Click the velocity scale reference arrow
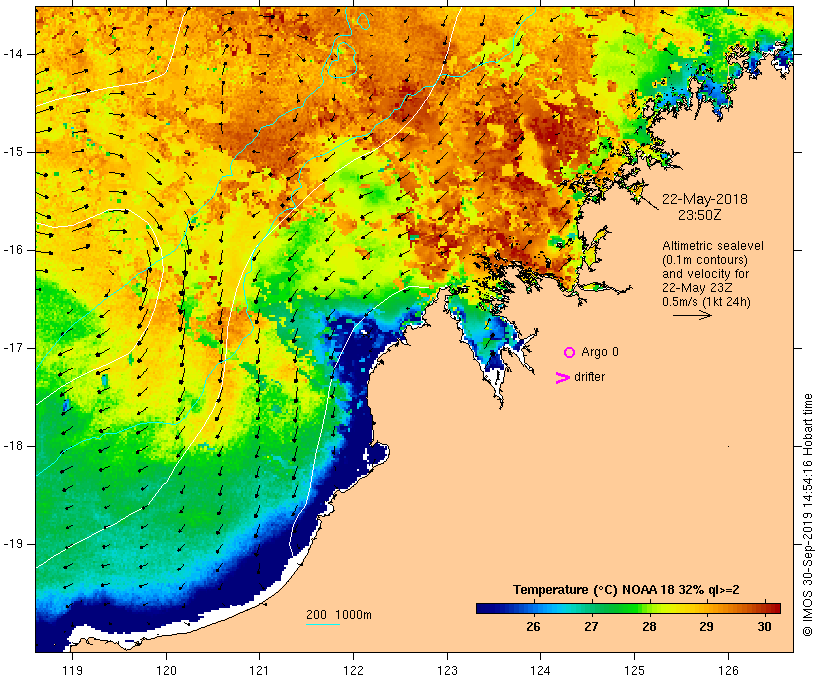The width and height of the screenshot is (820, 680). pyautogui.click(x=692, y=315)
